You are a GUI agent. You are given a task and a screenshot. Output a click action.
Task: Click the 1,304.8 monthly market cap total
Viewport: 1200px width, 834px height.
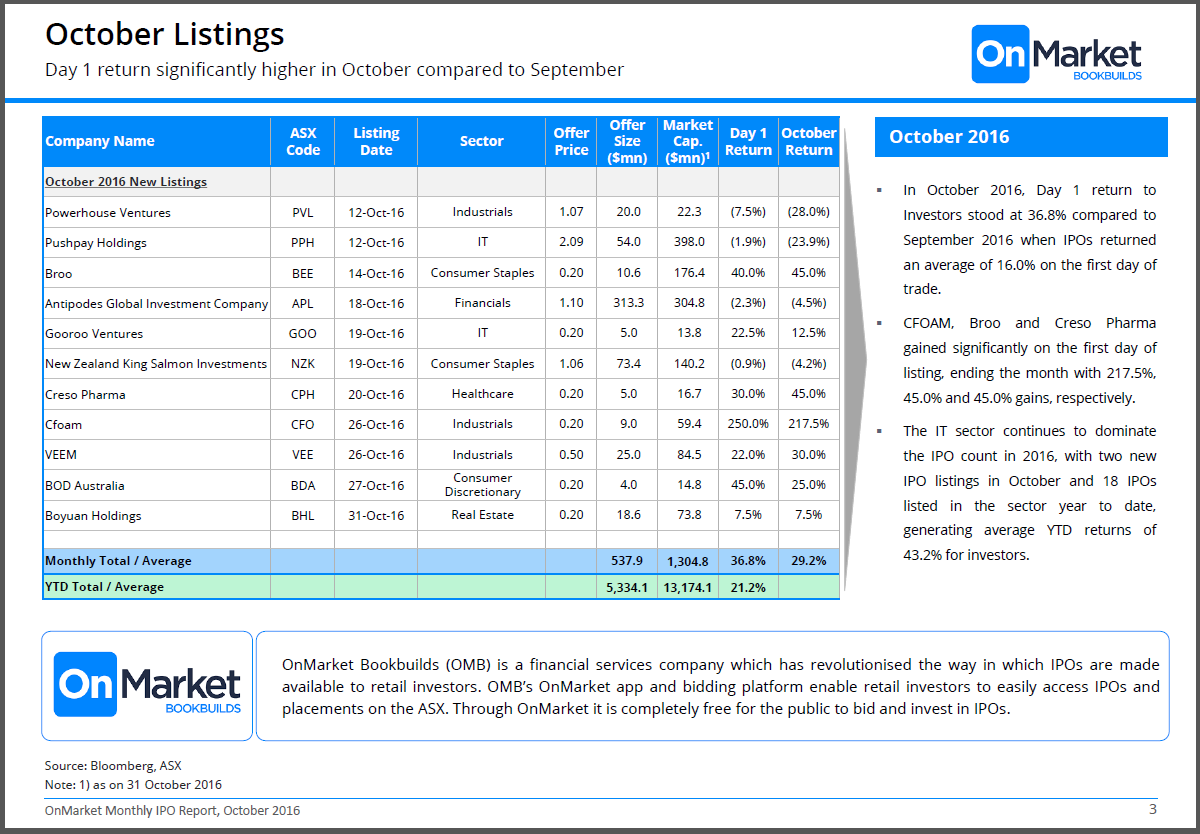688,561
